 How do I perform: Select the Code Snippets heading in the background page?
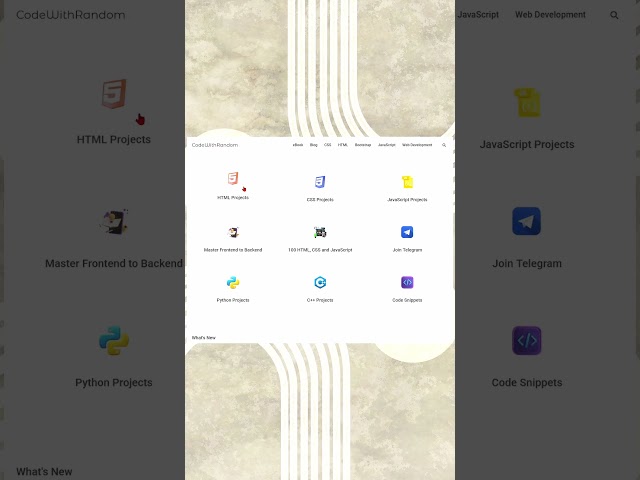(x=527, y=383)
